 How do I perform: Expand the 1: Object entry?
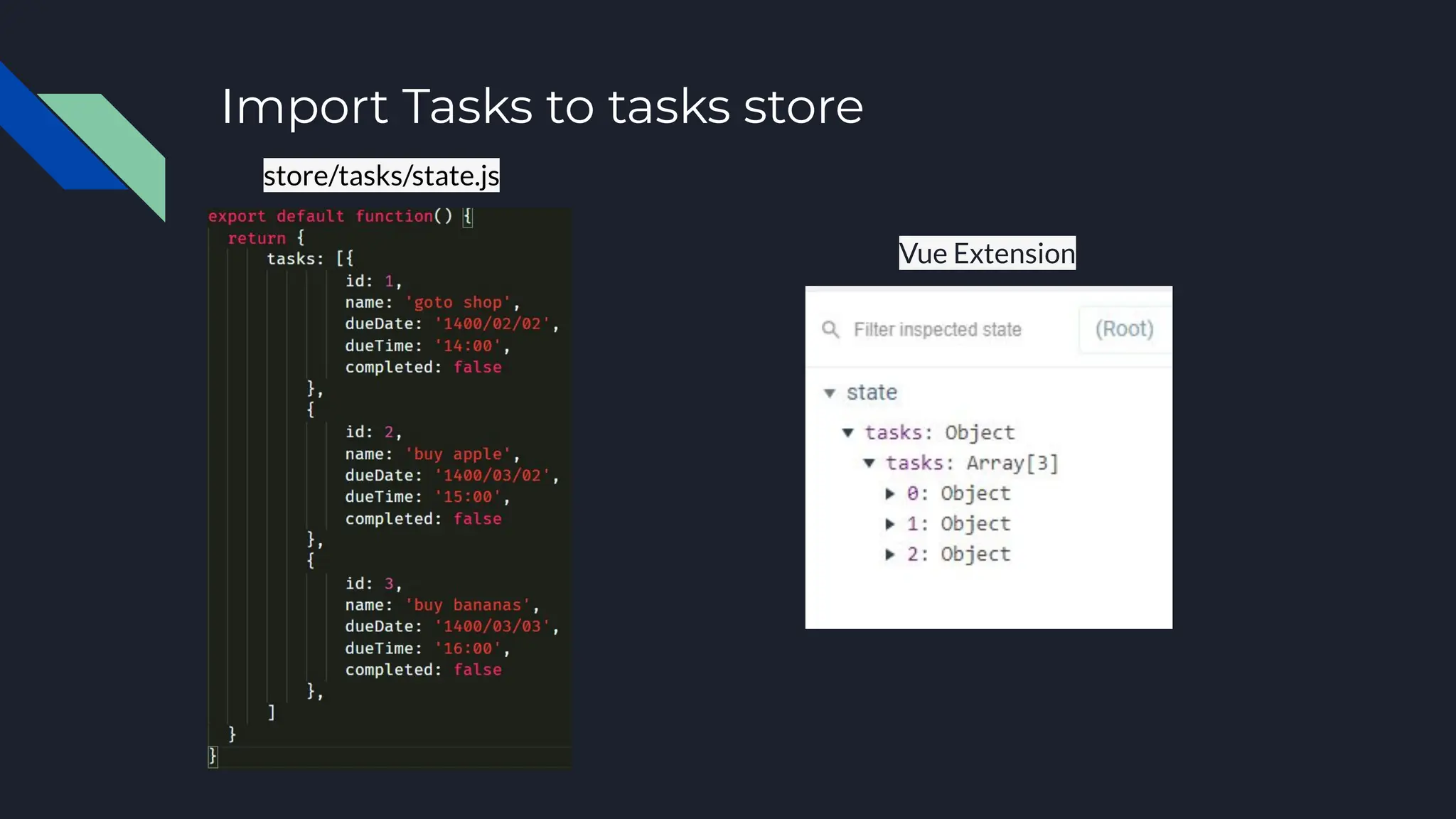point(889,524)
